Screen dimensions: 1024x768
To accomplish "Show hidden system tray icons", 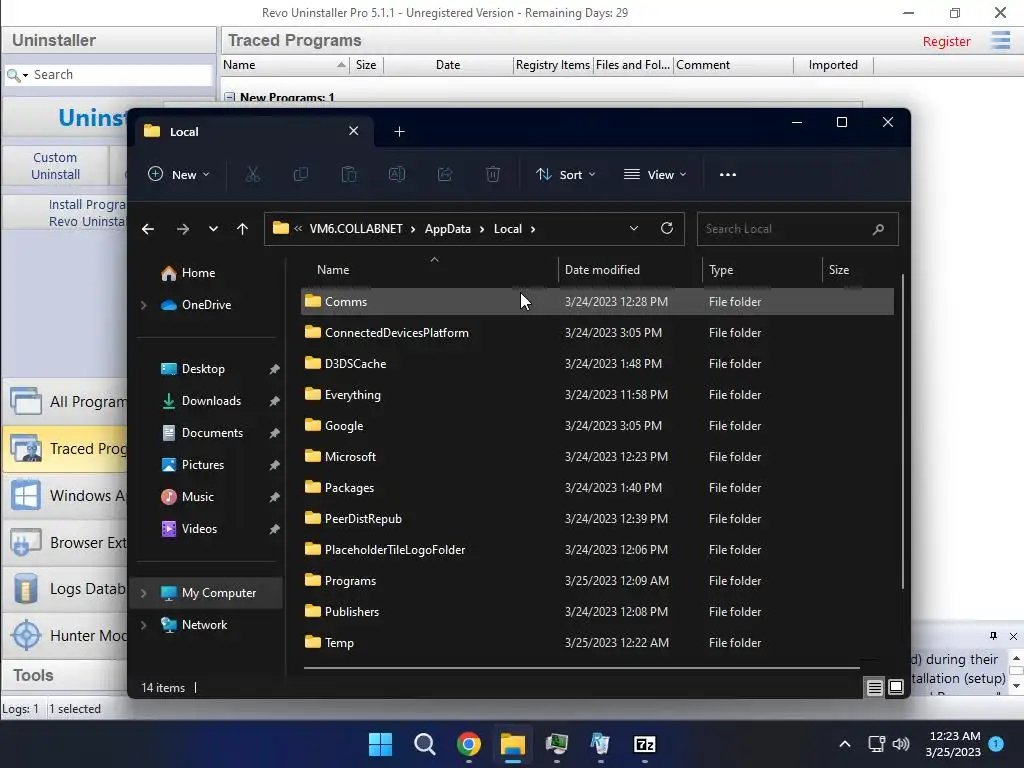I will 844,744.
